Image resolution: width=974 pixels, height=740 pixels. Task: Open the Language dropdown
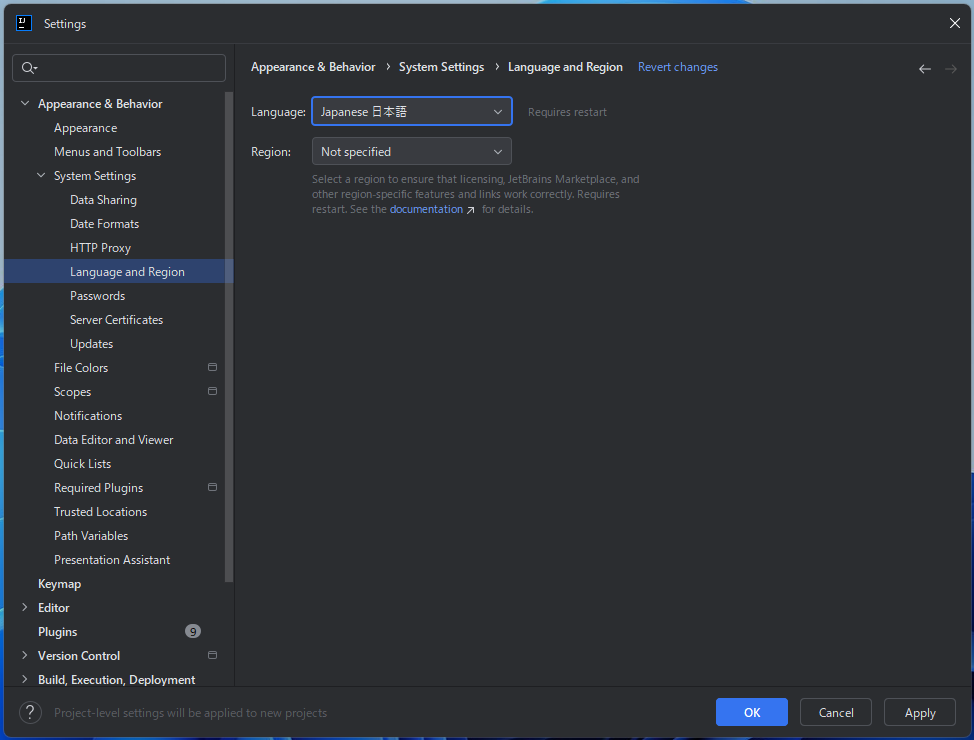pyautogui.click(x=411, y=111)
